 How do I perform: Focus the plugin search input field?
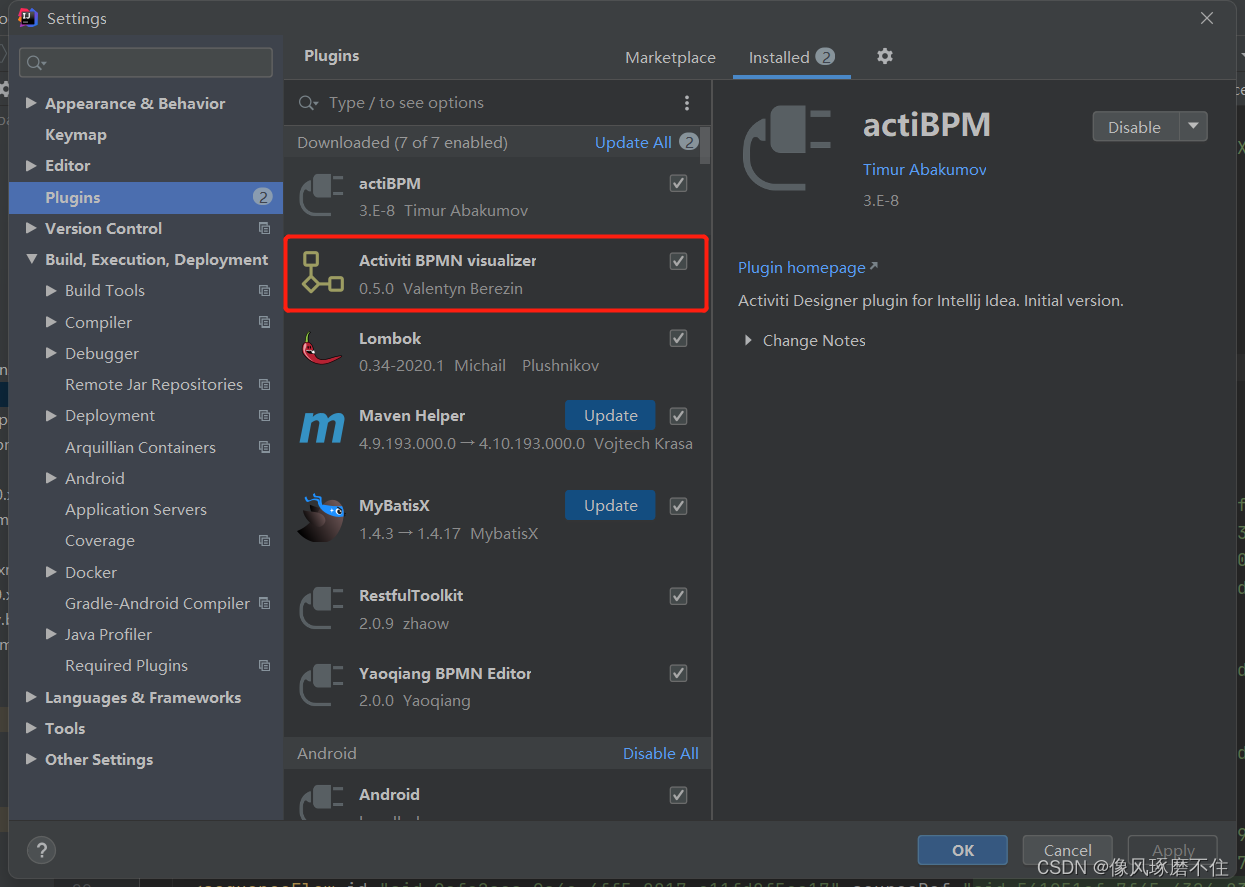click(x=500, y=103)
